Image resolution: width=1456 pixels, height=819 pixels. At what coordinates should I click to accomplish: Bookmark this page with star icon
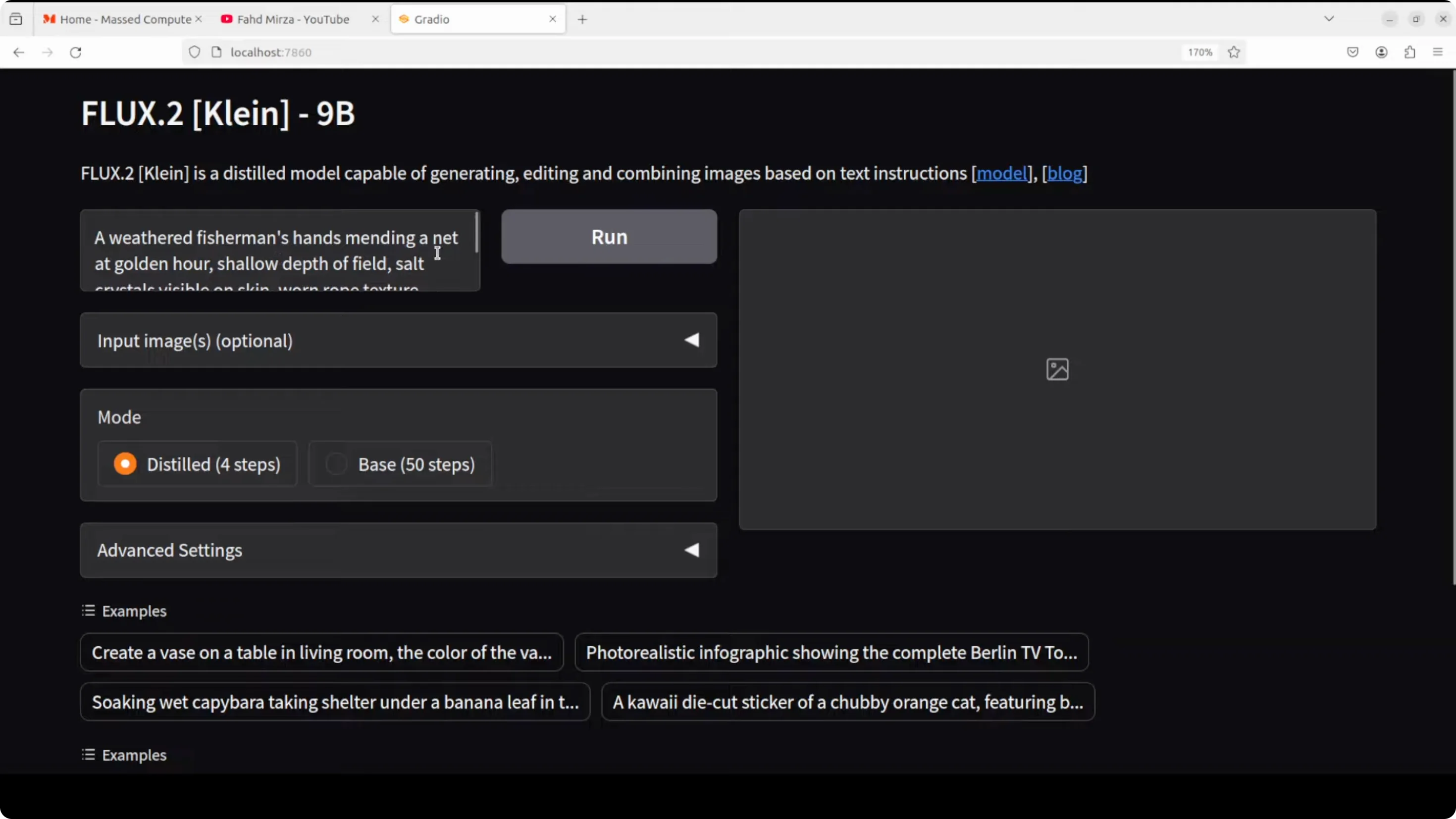(x=1234, y=52)
